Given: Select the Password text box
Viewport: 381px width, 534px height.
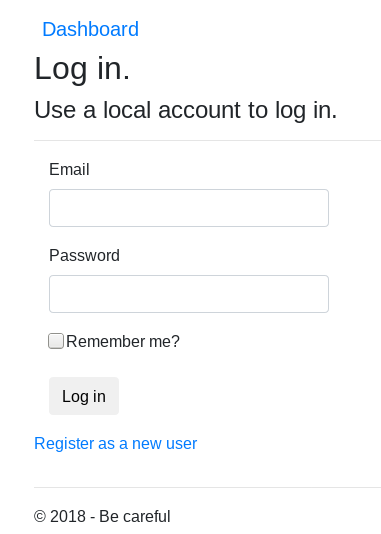Looking at the screenshot, I should click(x=189, y=294).
